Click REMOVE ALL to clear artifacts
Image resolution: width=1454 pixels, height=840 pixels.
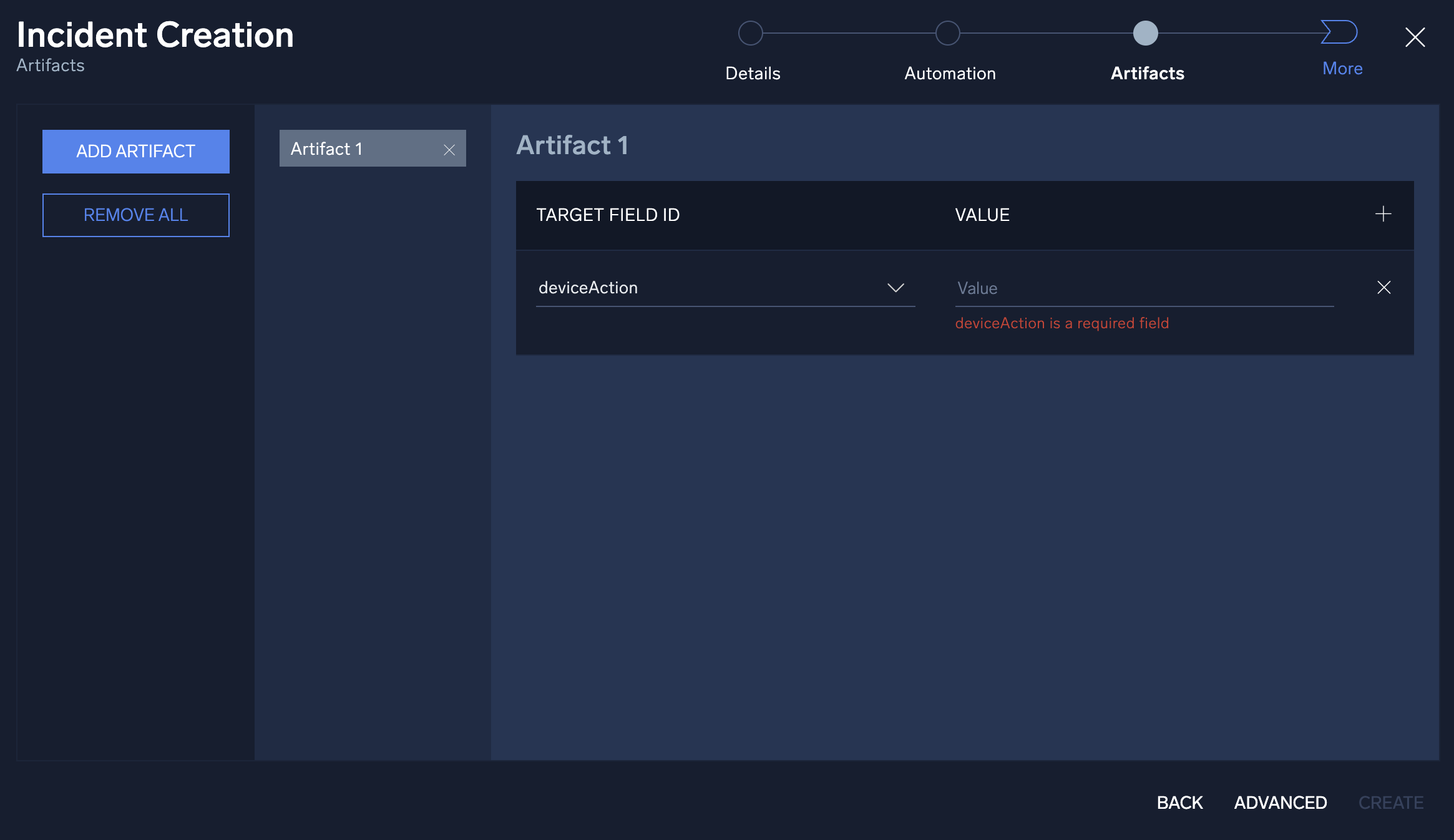(x=135, y=215)
